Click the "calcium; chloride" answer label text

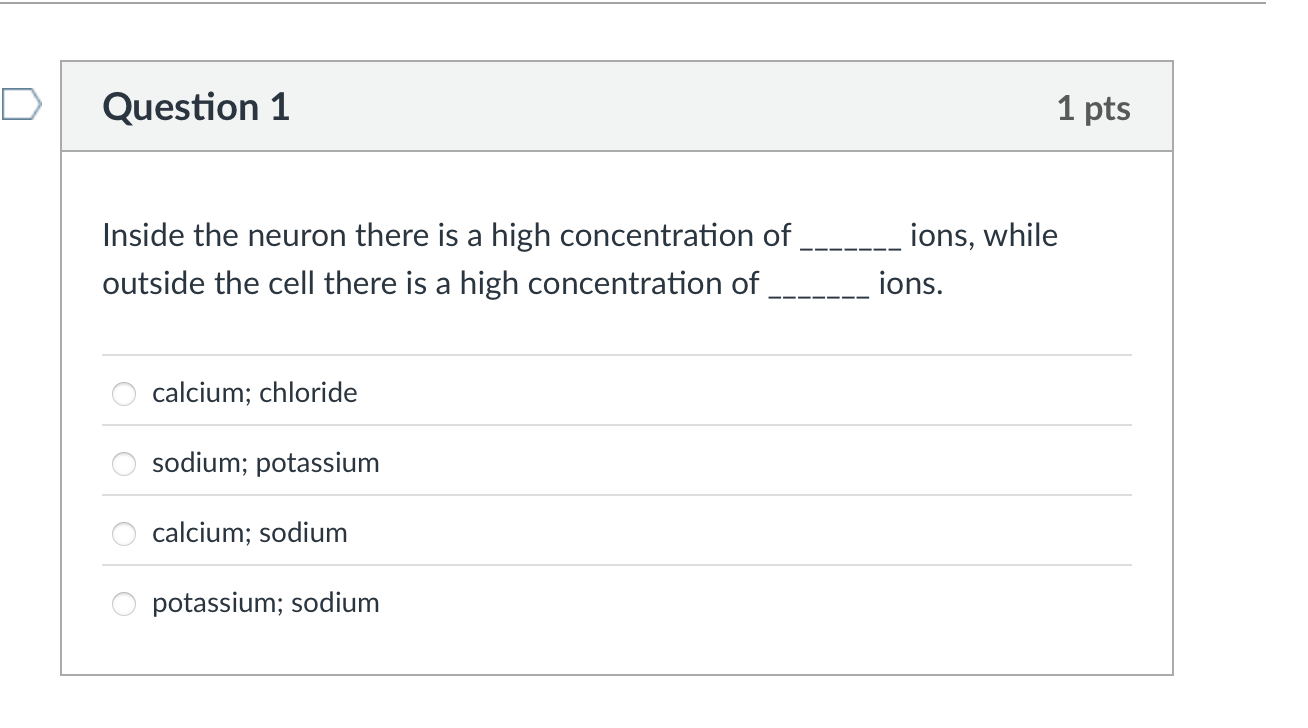click(x=254, y=393)
